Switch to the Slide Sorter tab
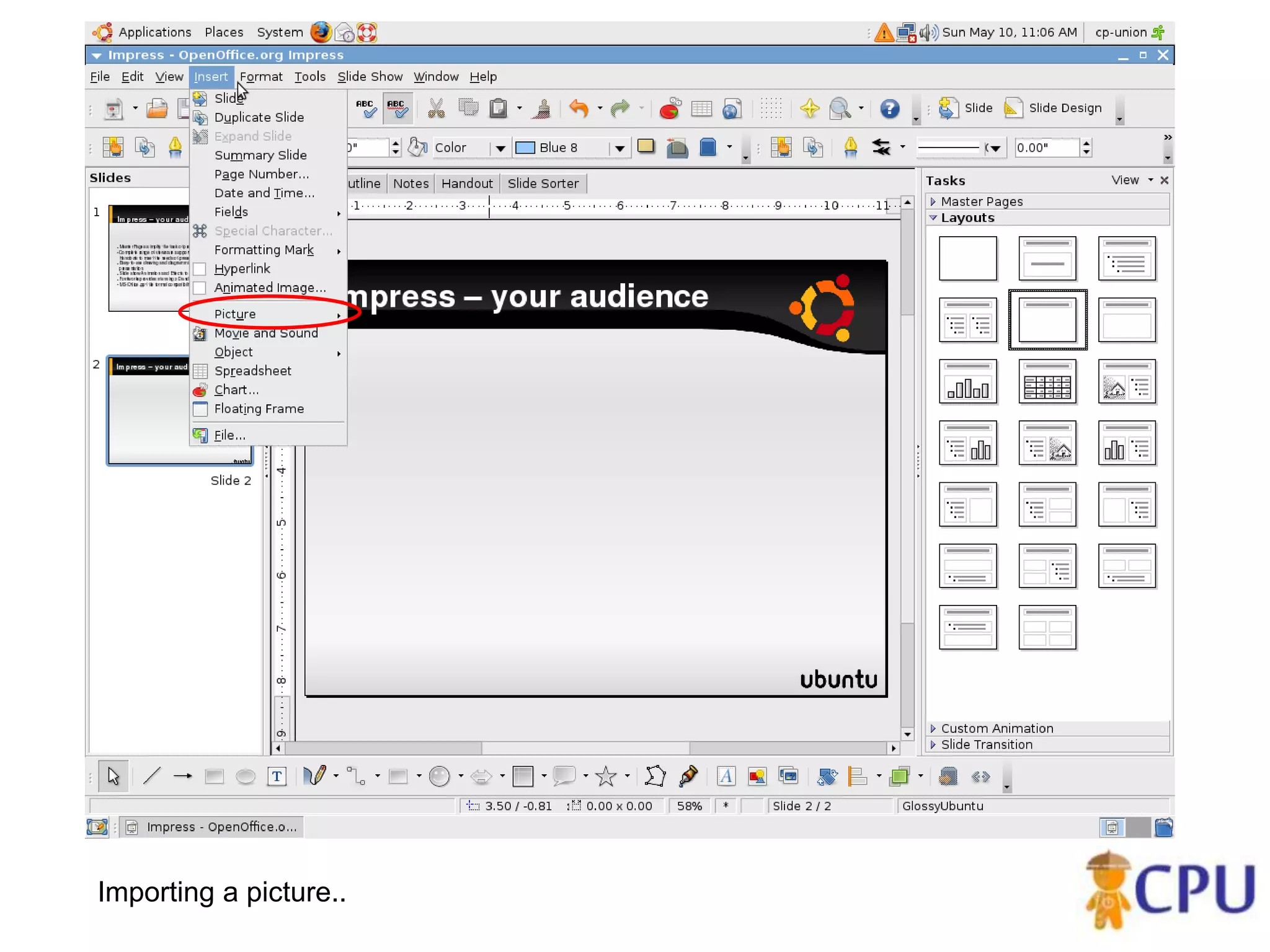The height and width of the screenshot is (952, 1270). [543, 183]
